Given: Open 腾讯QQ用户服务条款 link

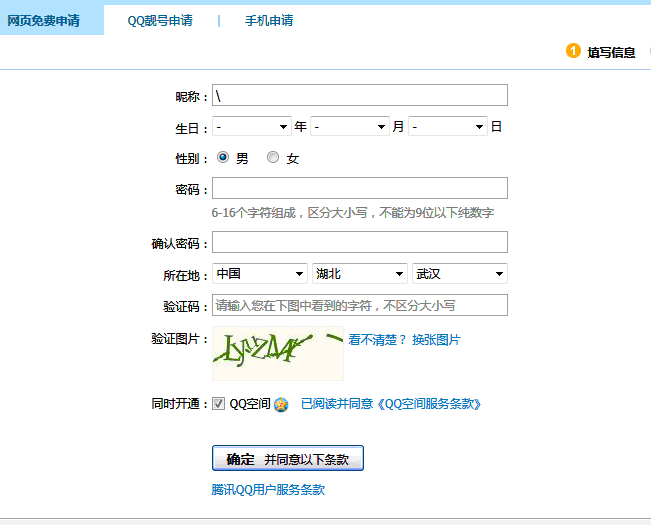Looking at the screenshot, I should [268, 490].
